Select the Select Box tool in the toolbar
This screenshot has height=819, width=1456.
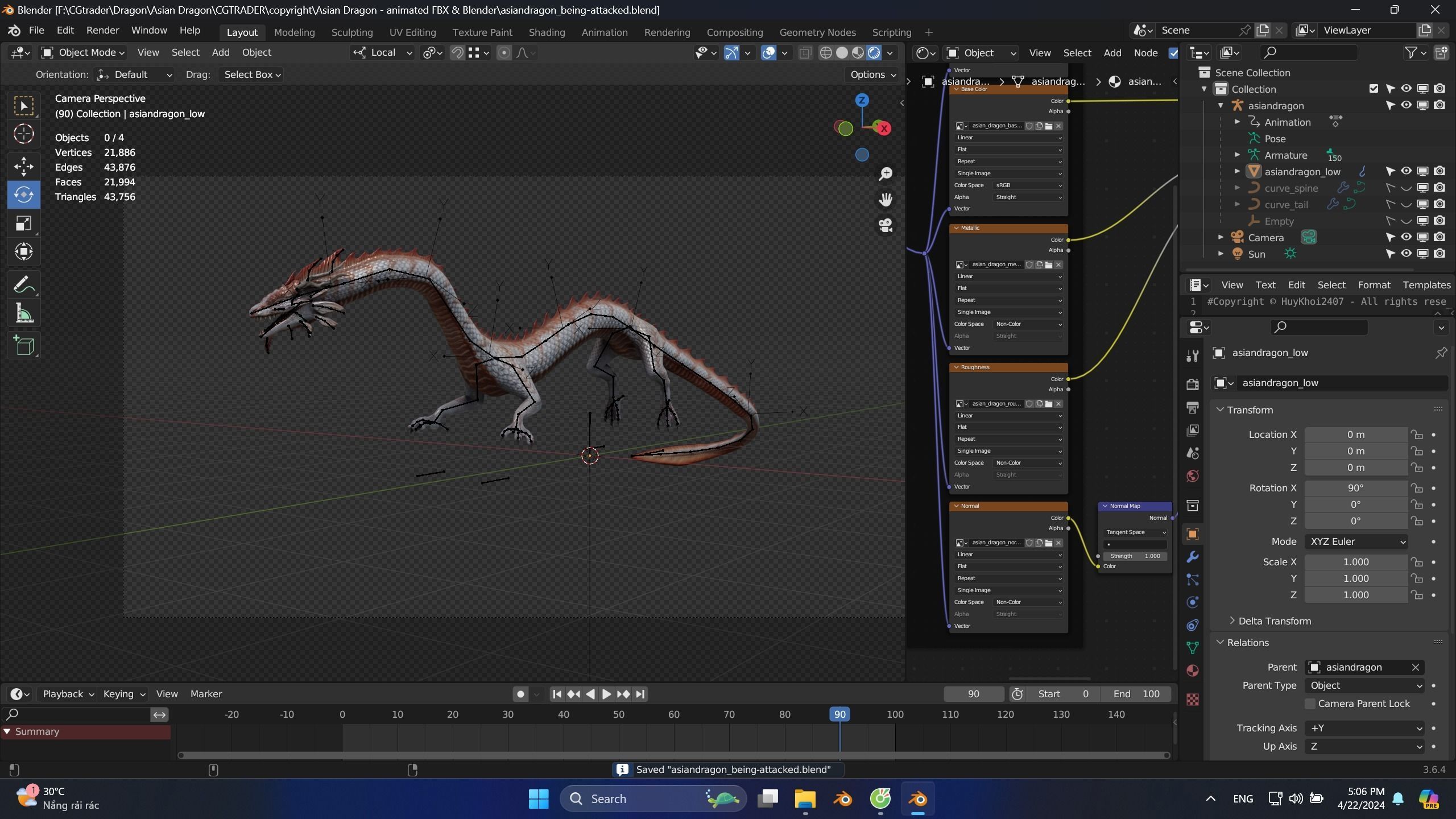tap(23, 106)
